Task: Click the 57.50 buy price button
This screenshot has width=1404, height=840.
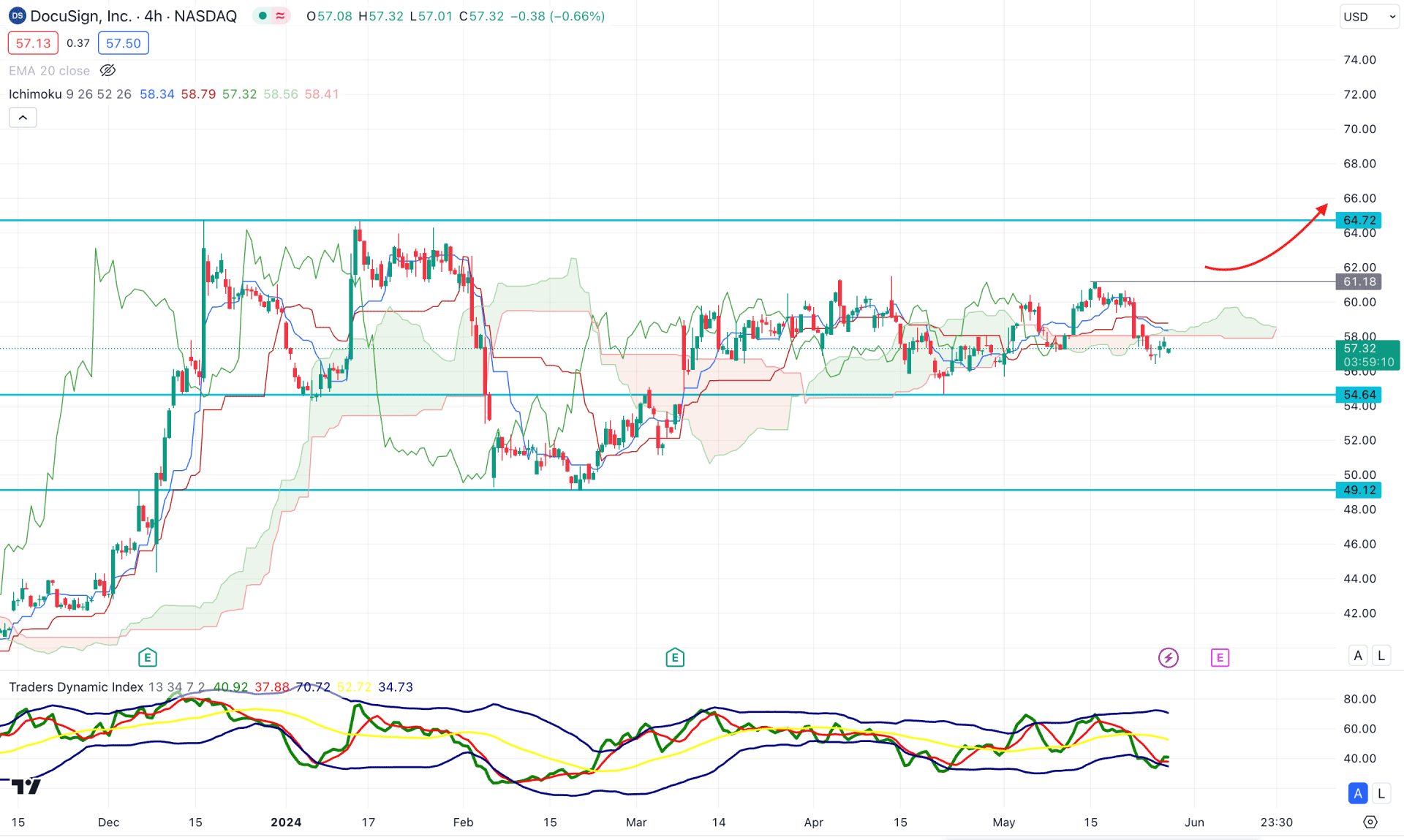Action: (x=124, y=43)
